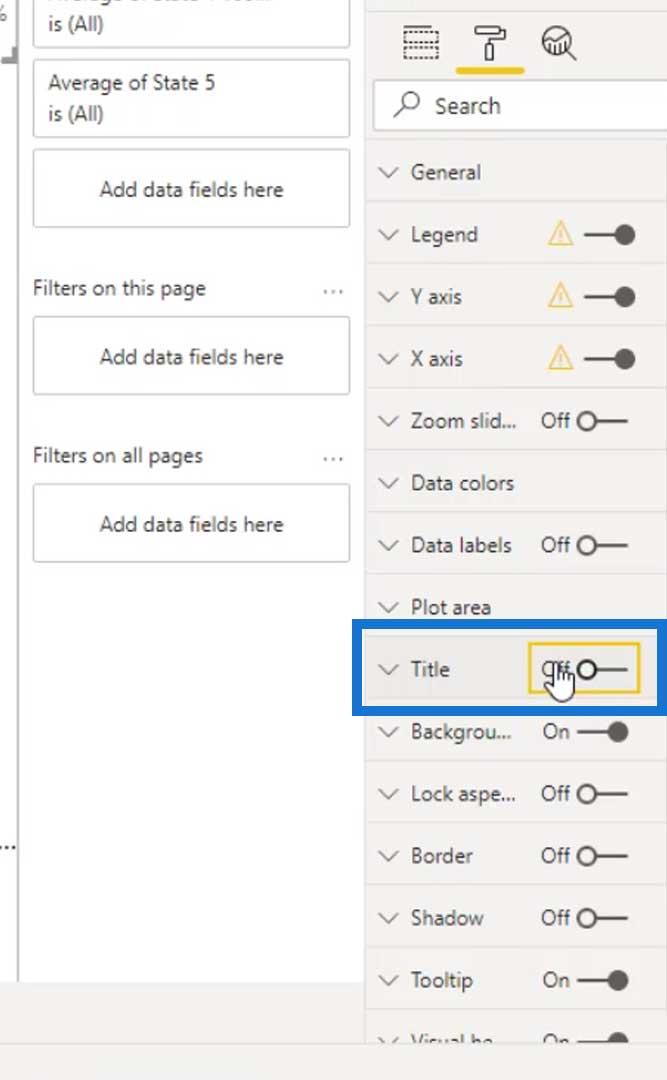Turn on the Border toggle
The height and width of the screenshot is (1080, 667).
click(x=602, y=855)
